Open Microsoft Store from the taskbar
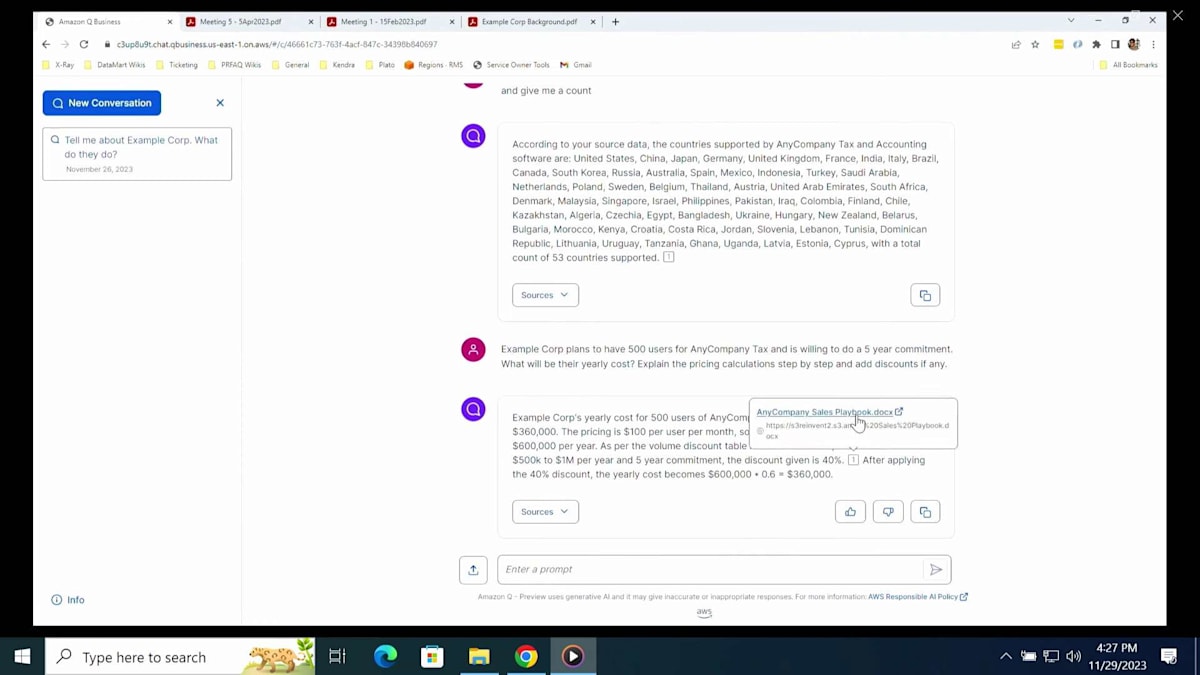1200x675 pixels. [432, 657]
